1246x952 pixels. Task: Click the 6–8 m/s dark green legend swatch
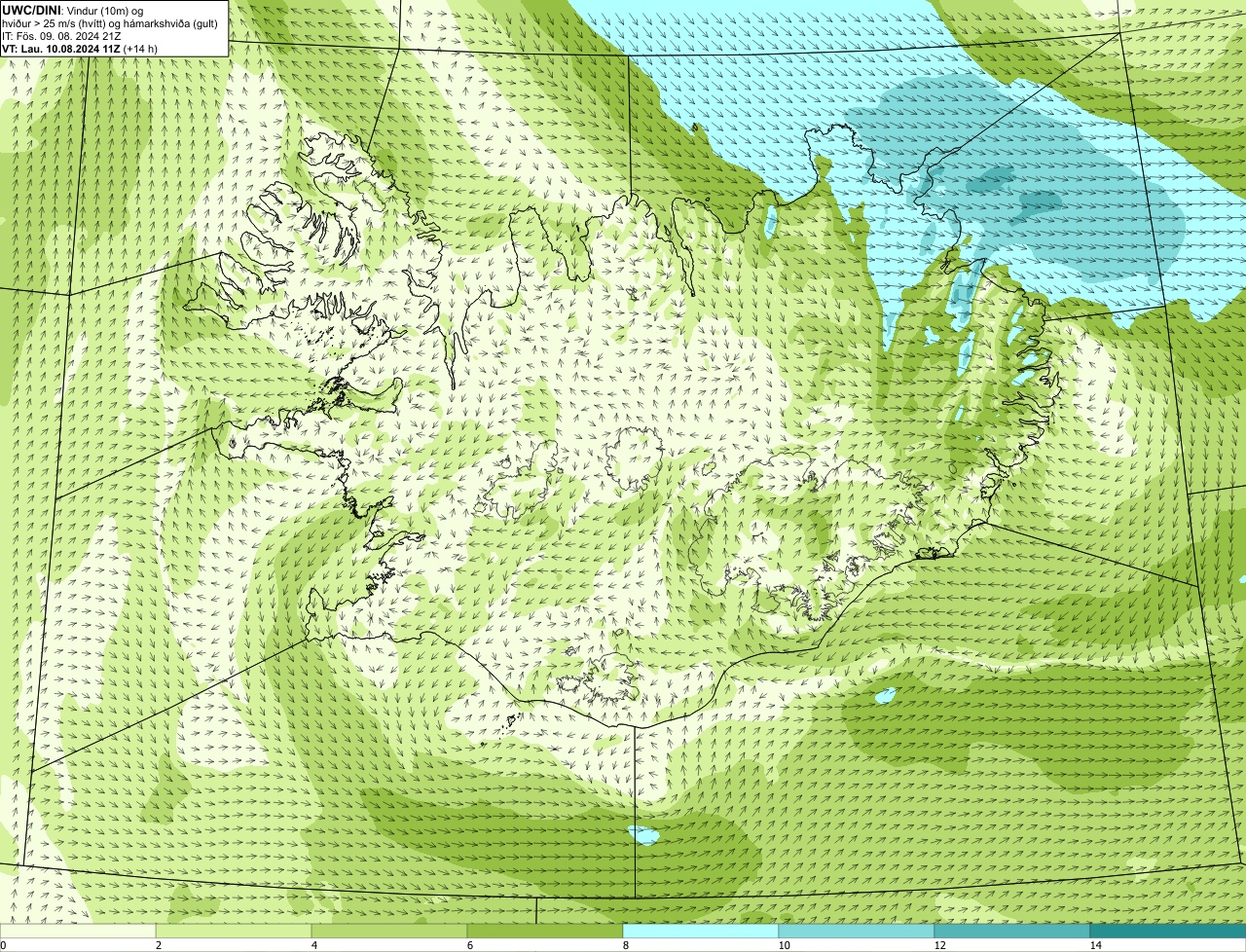[x=545, y=931]
